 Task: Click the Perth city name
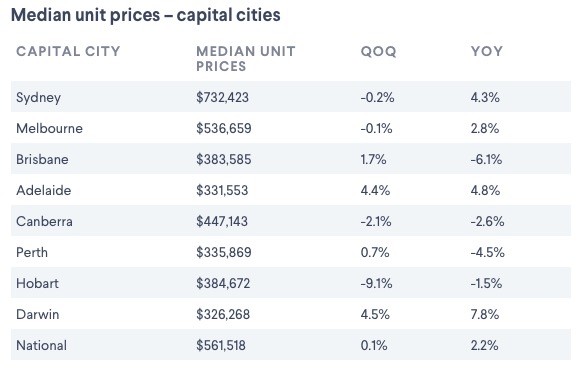point(32,253)
